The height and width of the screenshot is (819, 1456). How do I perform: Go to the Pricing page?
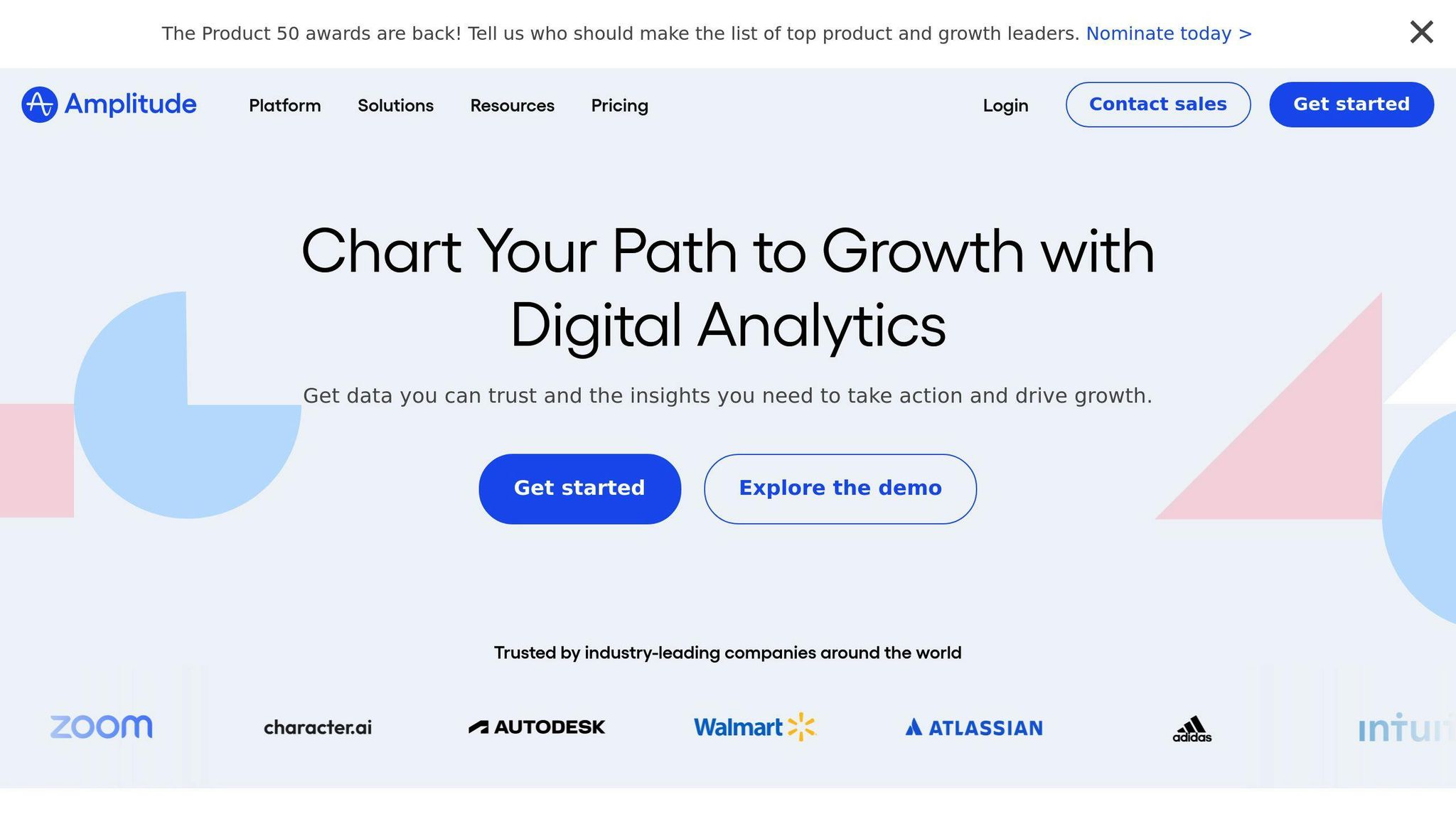click(x=619, y=105)
